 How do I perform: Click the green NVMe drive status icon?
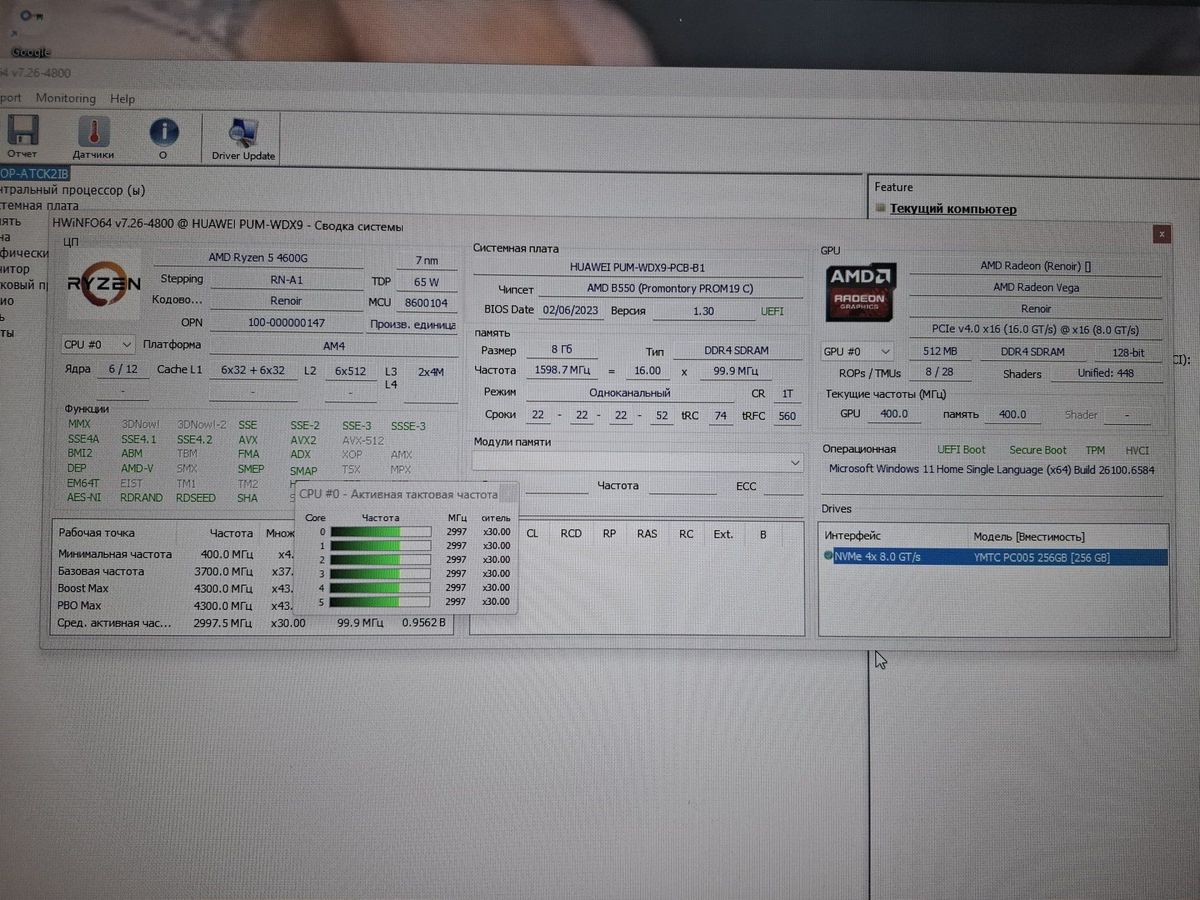pyautogui.click(x=828, y=556)
